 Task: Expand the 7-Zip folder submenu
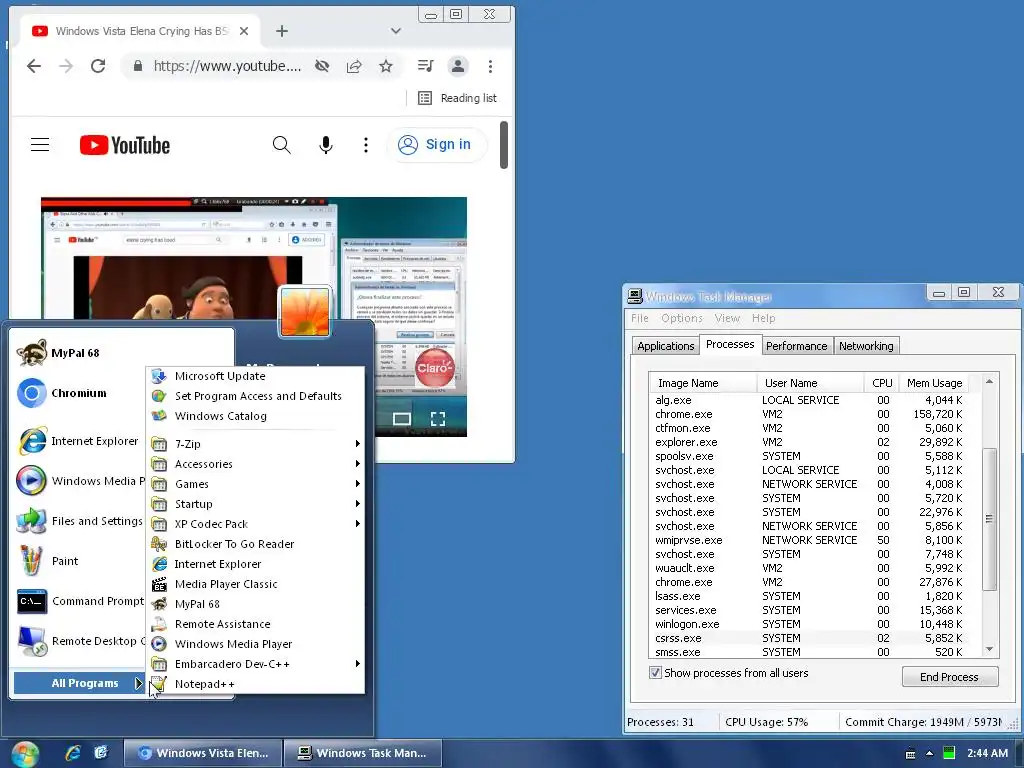click(x=255, y=444)
